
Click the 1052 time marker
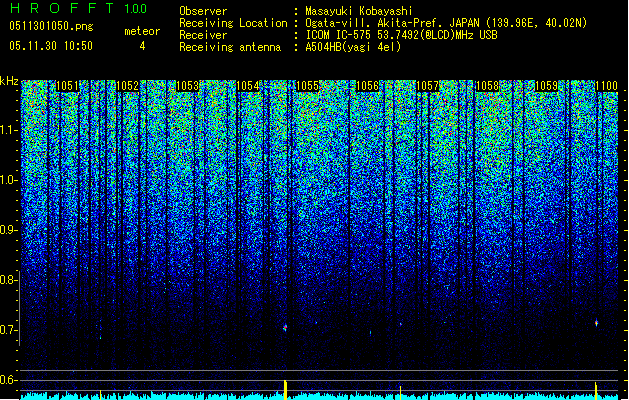(127, 86)
